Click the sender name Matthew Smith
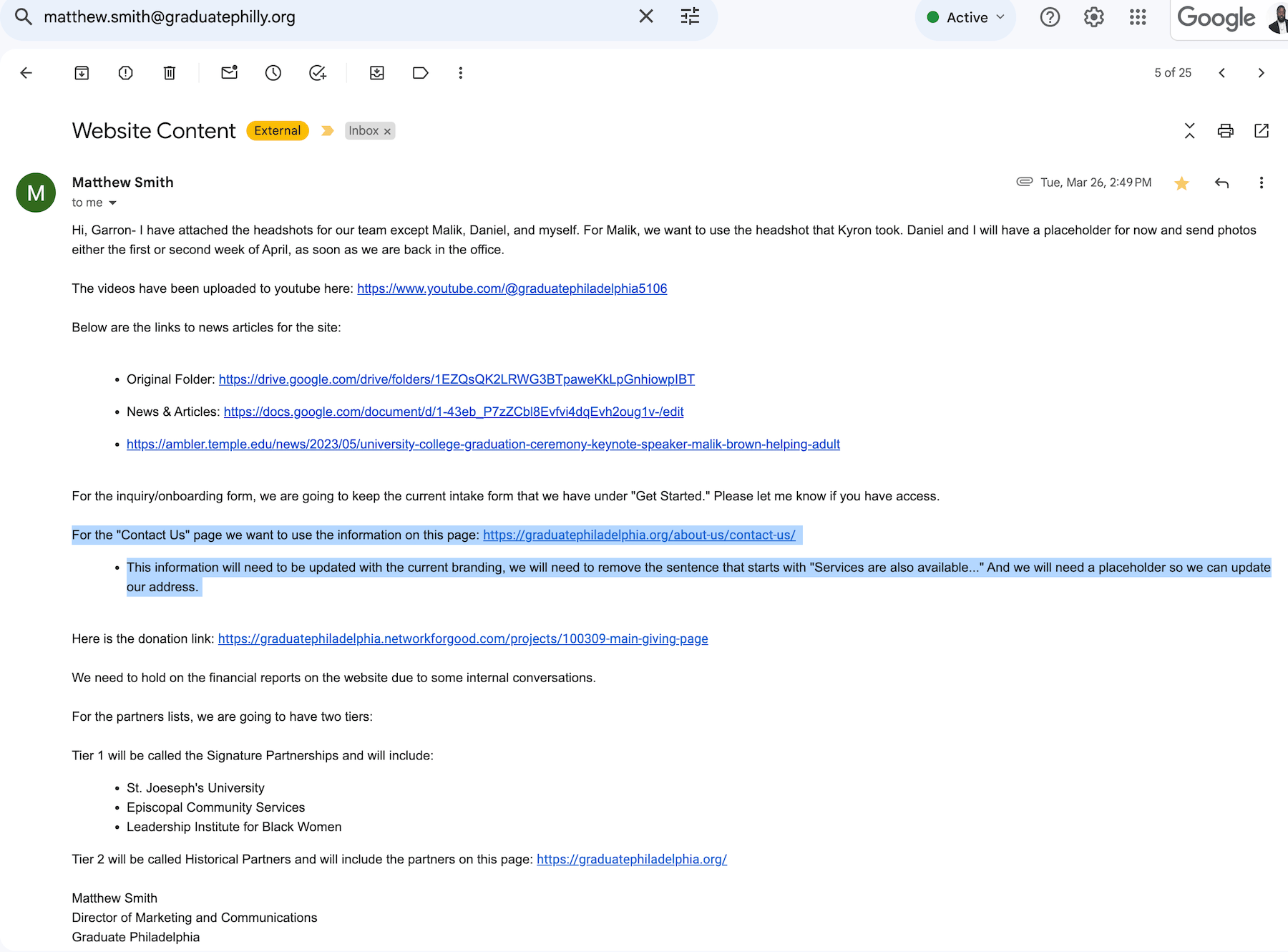Viewport: 1288px width, 952px height. [x=123, y=183]
